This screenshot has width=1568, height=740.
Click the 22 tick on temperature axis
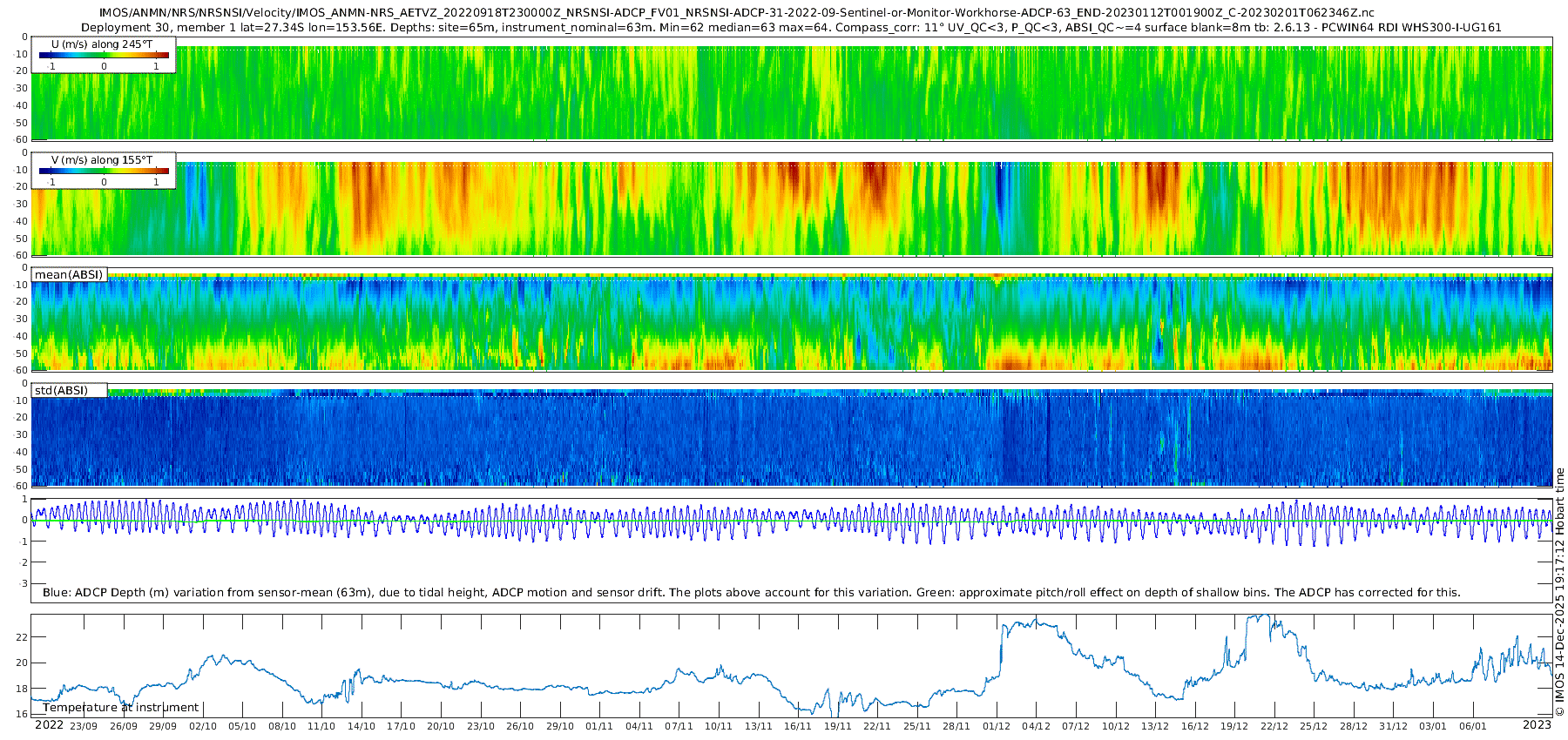tap(22, 637)
